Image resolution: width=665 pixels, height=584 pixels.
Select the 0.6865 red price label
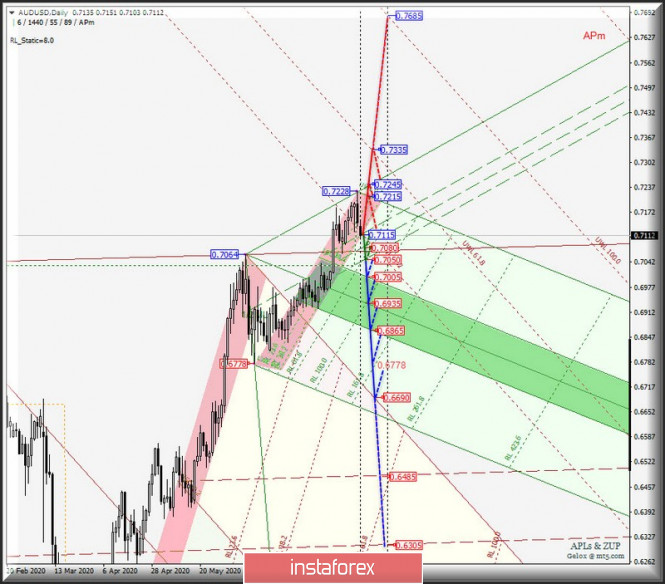point(391,330)
